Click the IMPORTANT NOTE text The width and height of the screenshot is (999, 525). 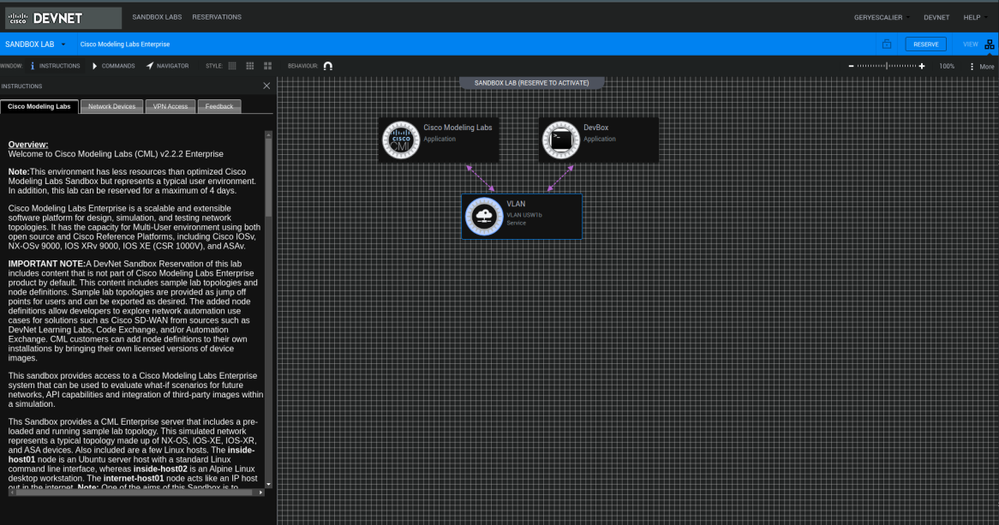tap(47, 264)
